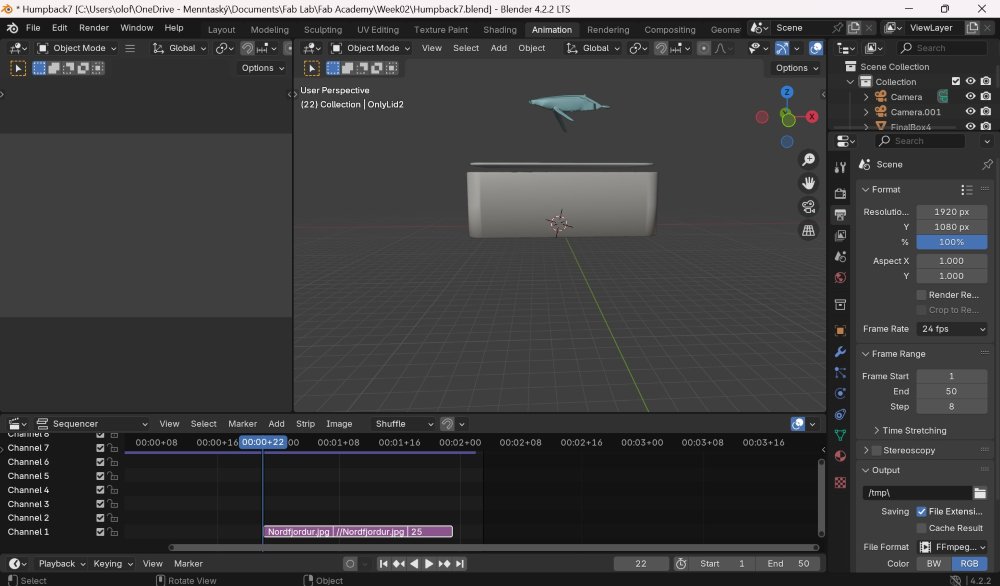Exclude Collection from view layer checkbox
This screenshot has height=586, width=1000.
tap(955, 81)
